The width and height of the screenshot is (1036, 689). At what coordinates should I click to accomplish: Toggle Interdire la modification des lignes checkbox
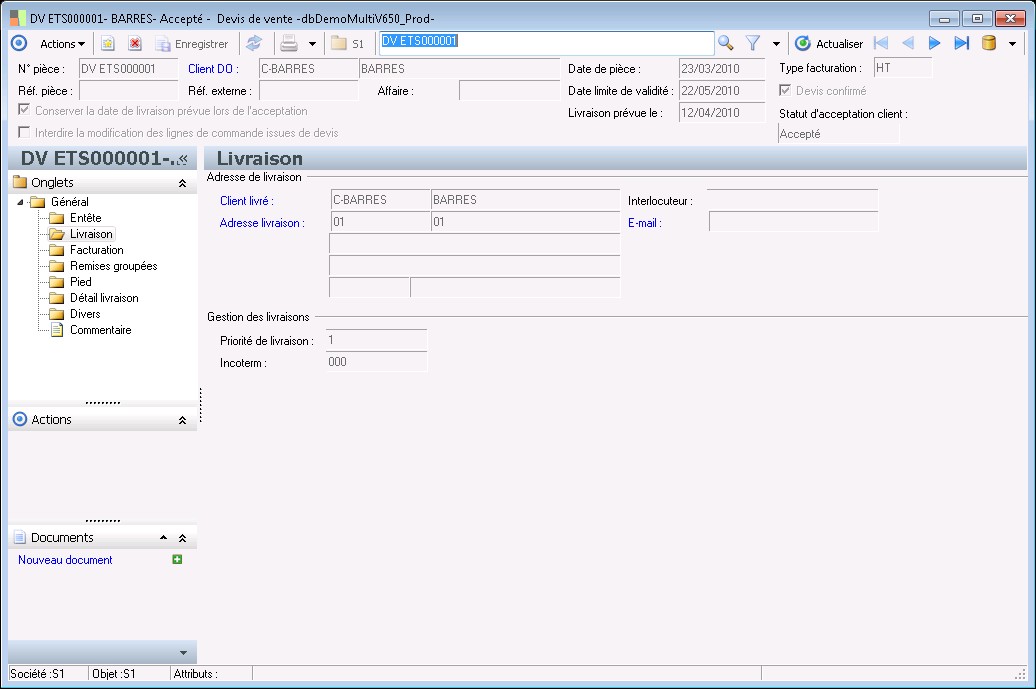click(25, 133)
